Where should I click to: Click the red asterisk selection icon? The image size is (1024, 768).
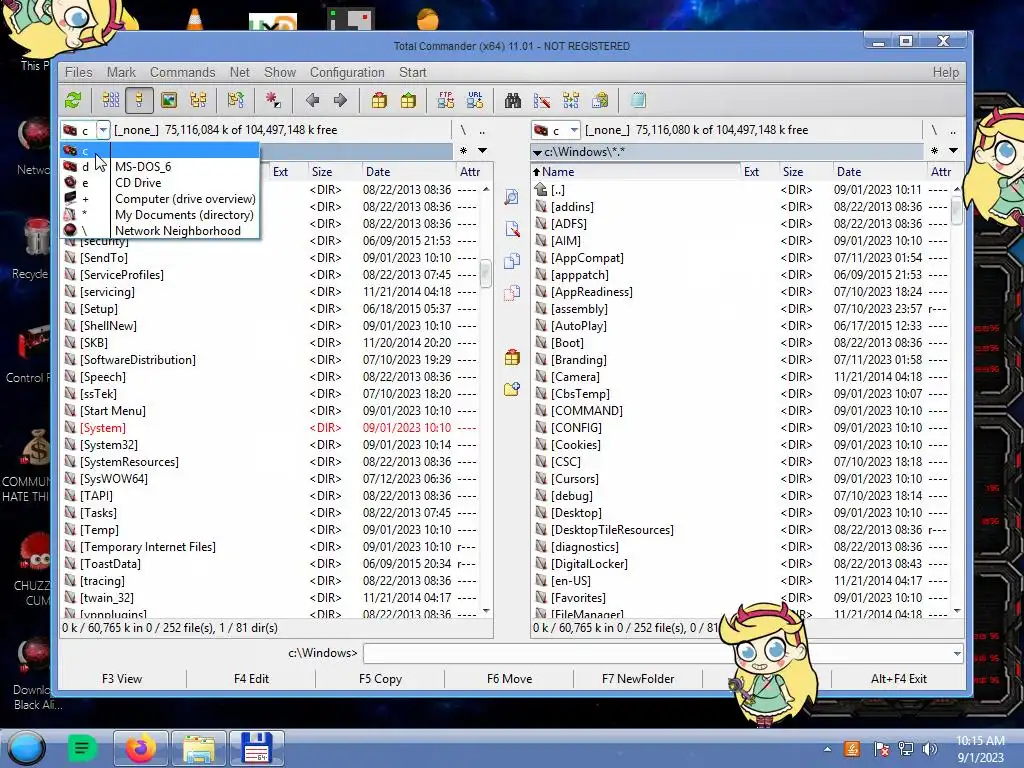273,101
